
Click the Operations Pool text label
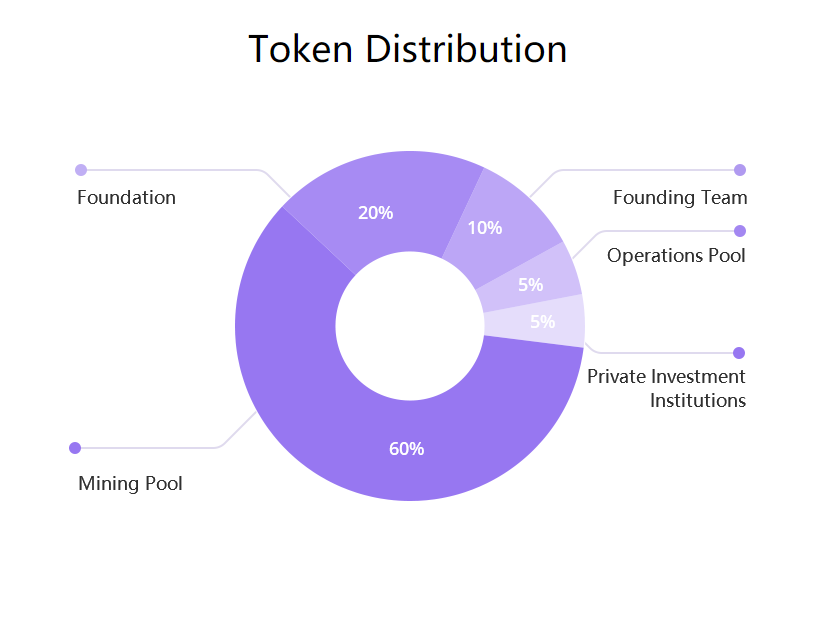[676, 255]
